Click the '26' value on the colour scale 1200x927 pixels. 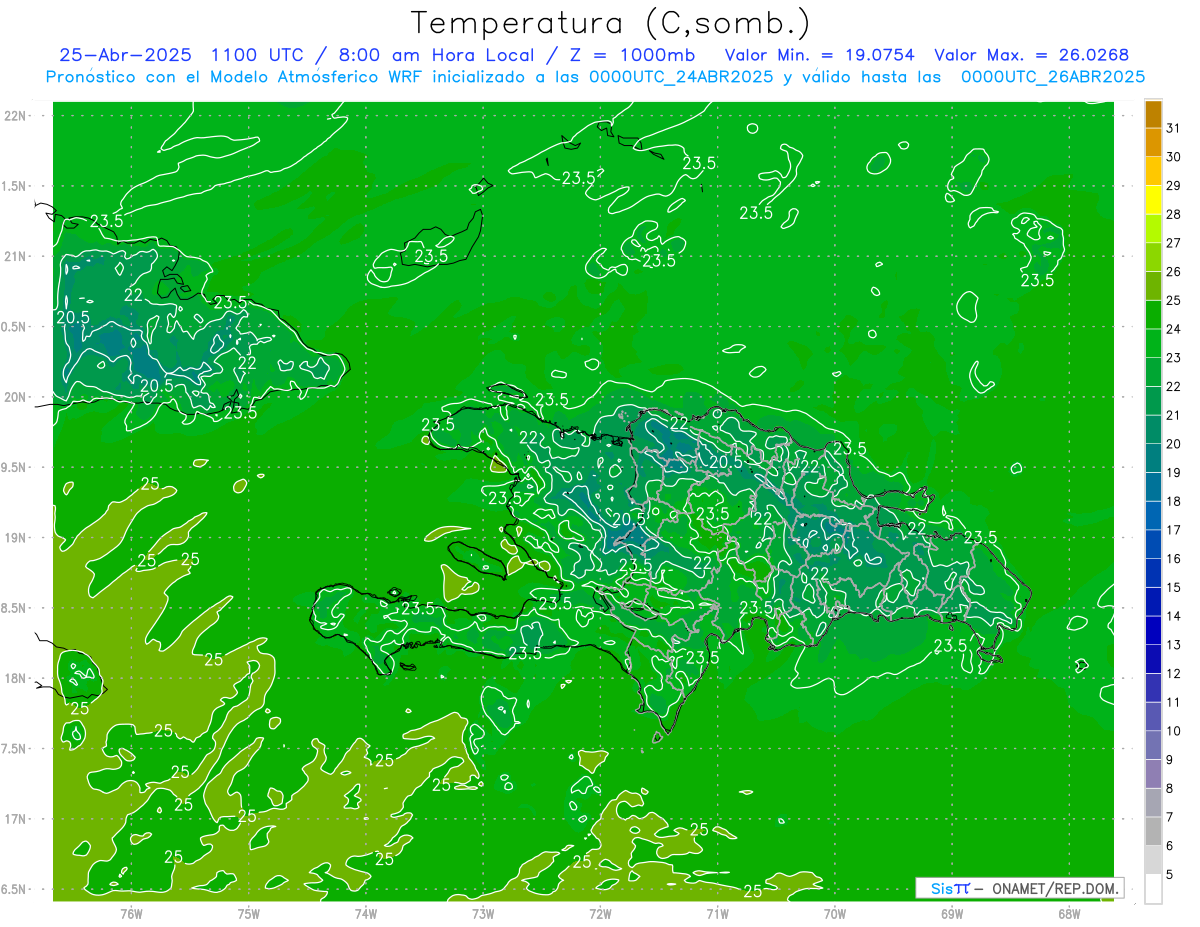click(1174, 272)
